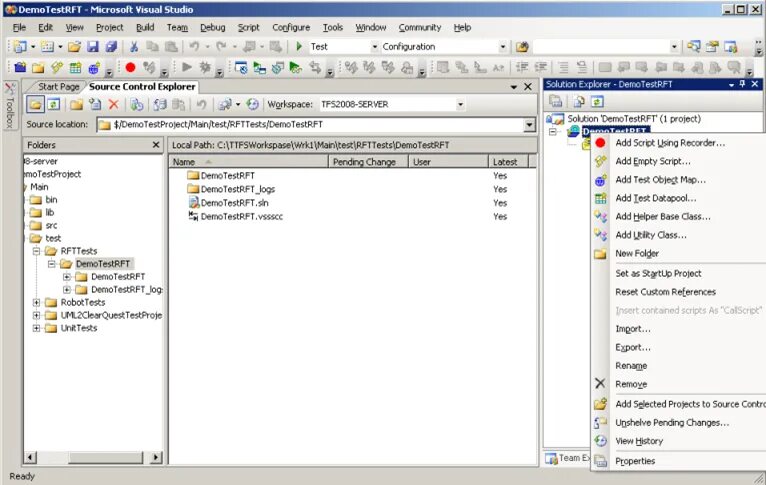Open the Toolbox side panel
The image size is (766, 485).
[x=9, y=105]
